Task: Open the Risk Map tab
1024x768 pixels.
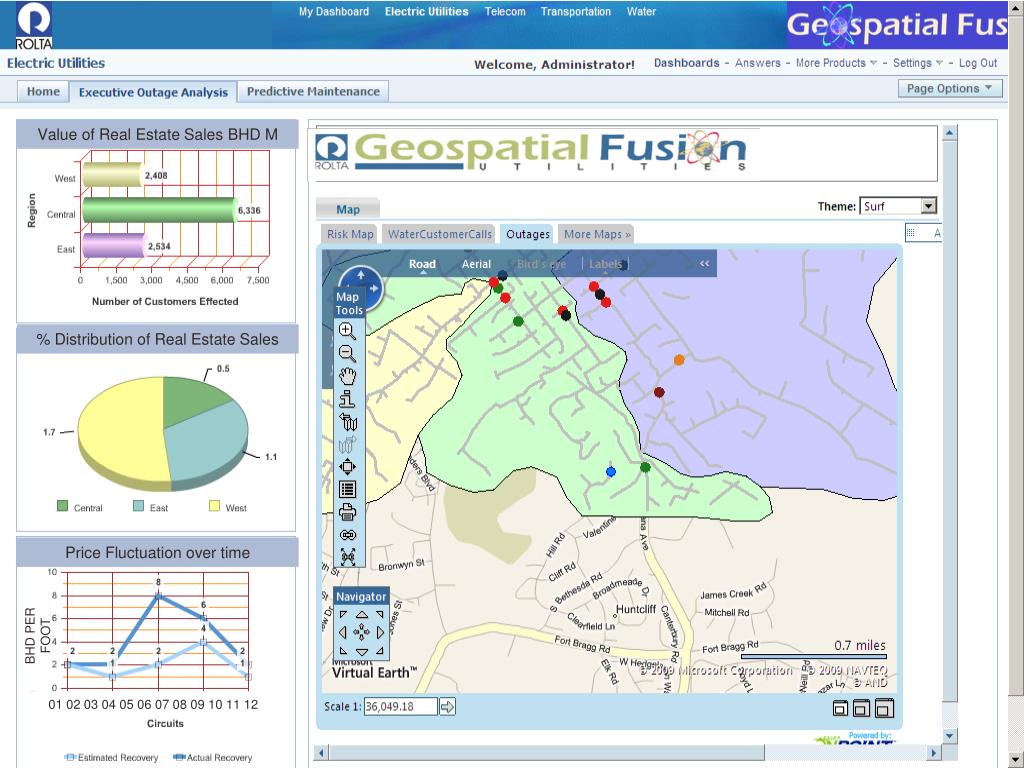Action: point(350,234)
